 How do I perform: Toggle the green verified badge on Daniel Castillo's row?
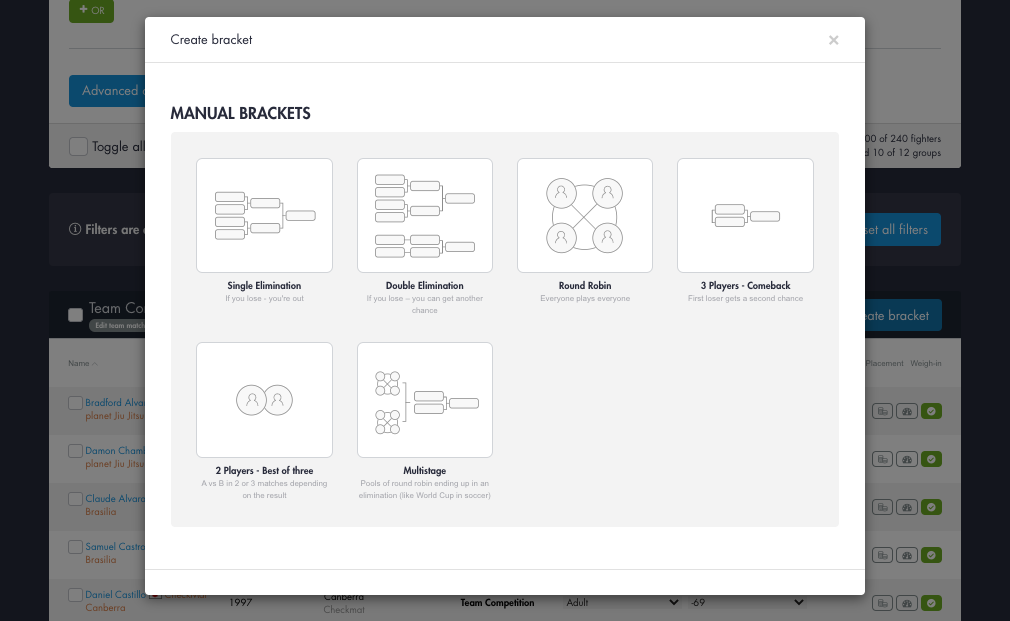[931, 603]
